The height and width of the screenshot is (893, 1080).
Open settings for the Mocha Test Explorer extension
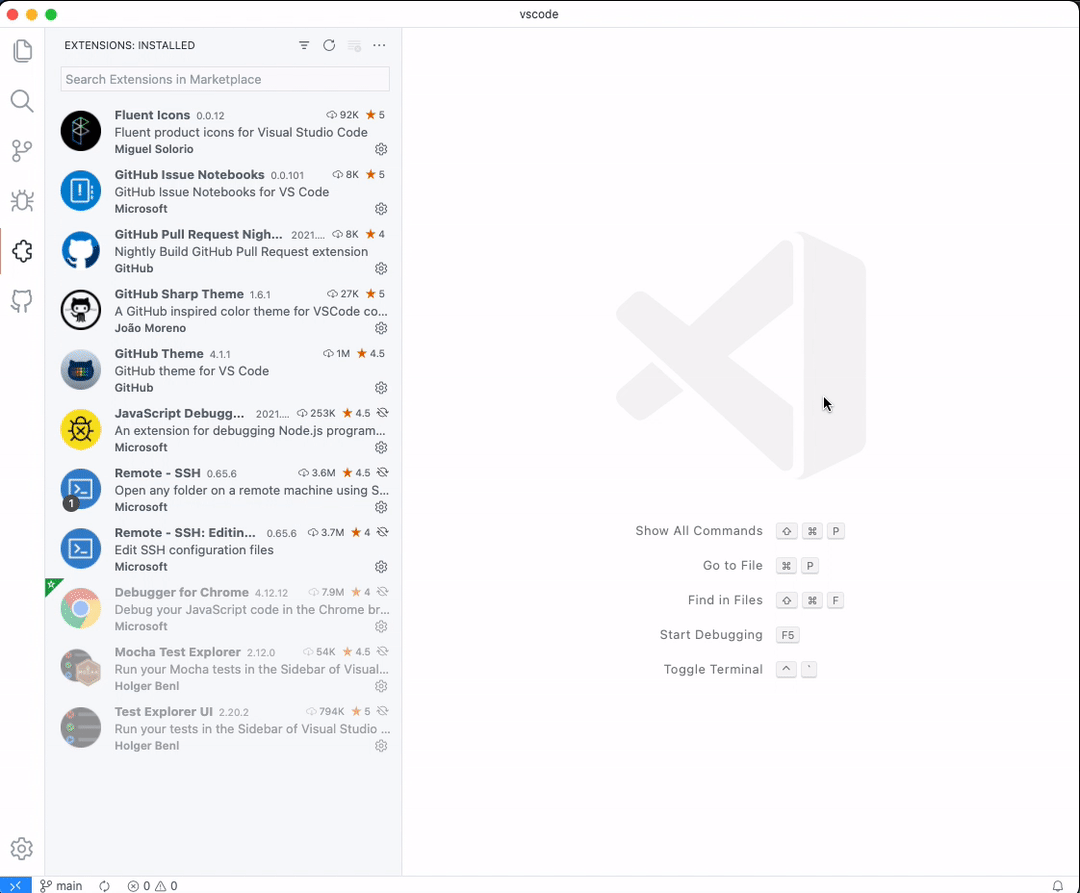point(380,686)
